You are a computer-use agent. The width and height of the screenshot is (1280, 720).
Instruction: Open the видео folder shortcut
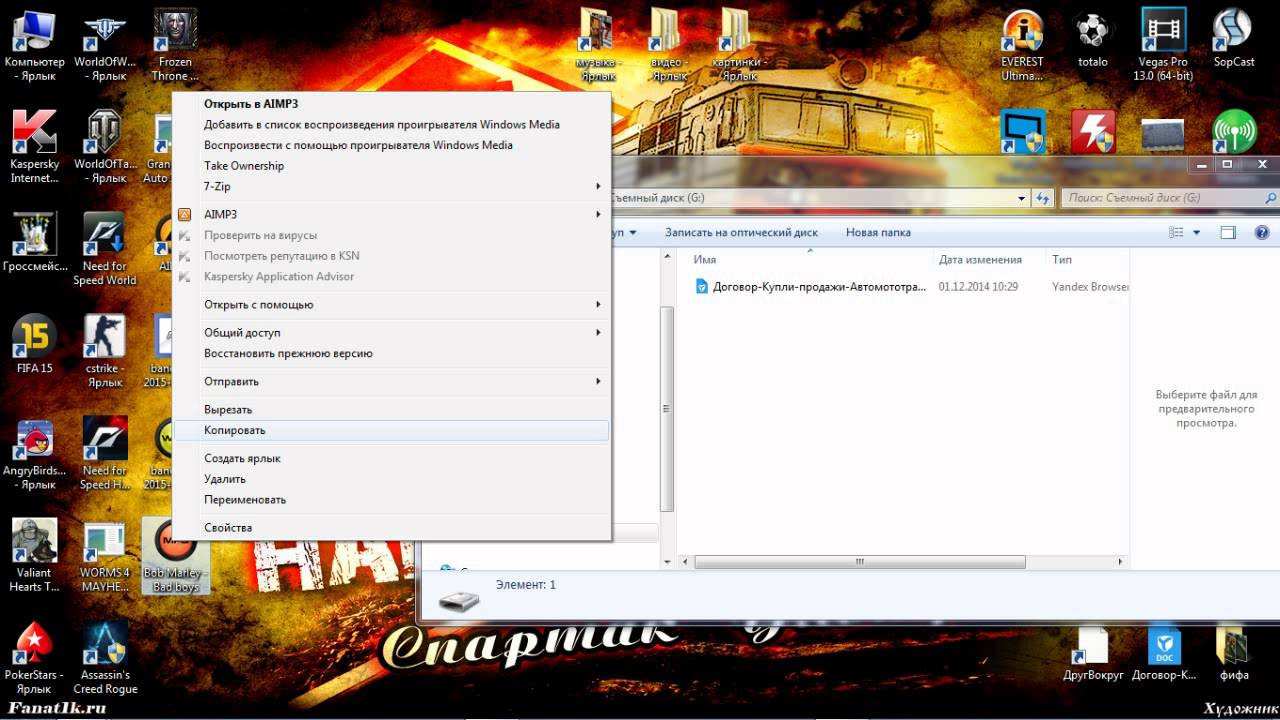(x=668, y=45)
